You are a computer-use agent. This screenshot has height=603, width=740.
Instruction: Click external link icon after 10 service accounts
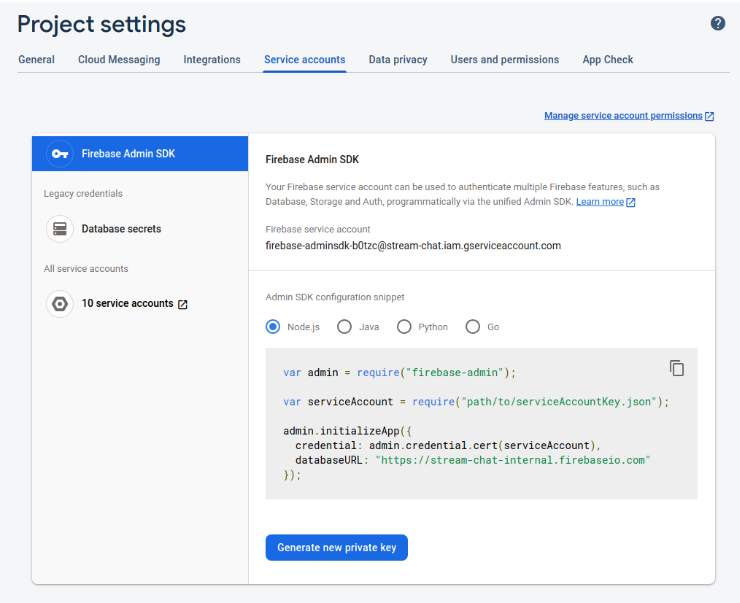[x=183, y=304]
